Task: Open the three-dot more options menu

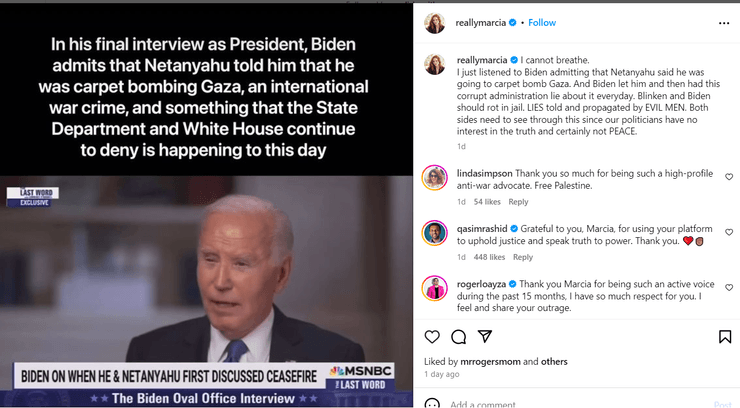Action: click(724, 23)
